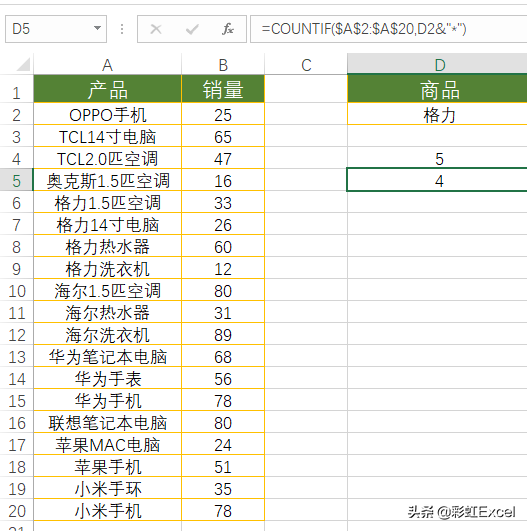Click the Enter checkmark formula icon
This screenshot has height=531, width=527.
point(192,29)
